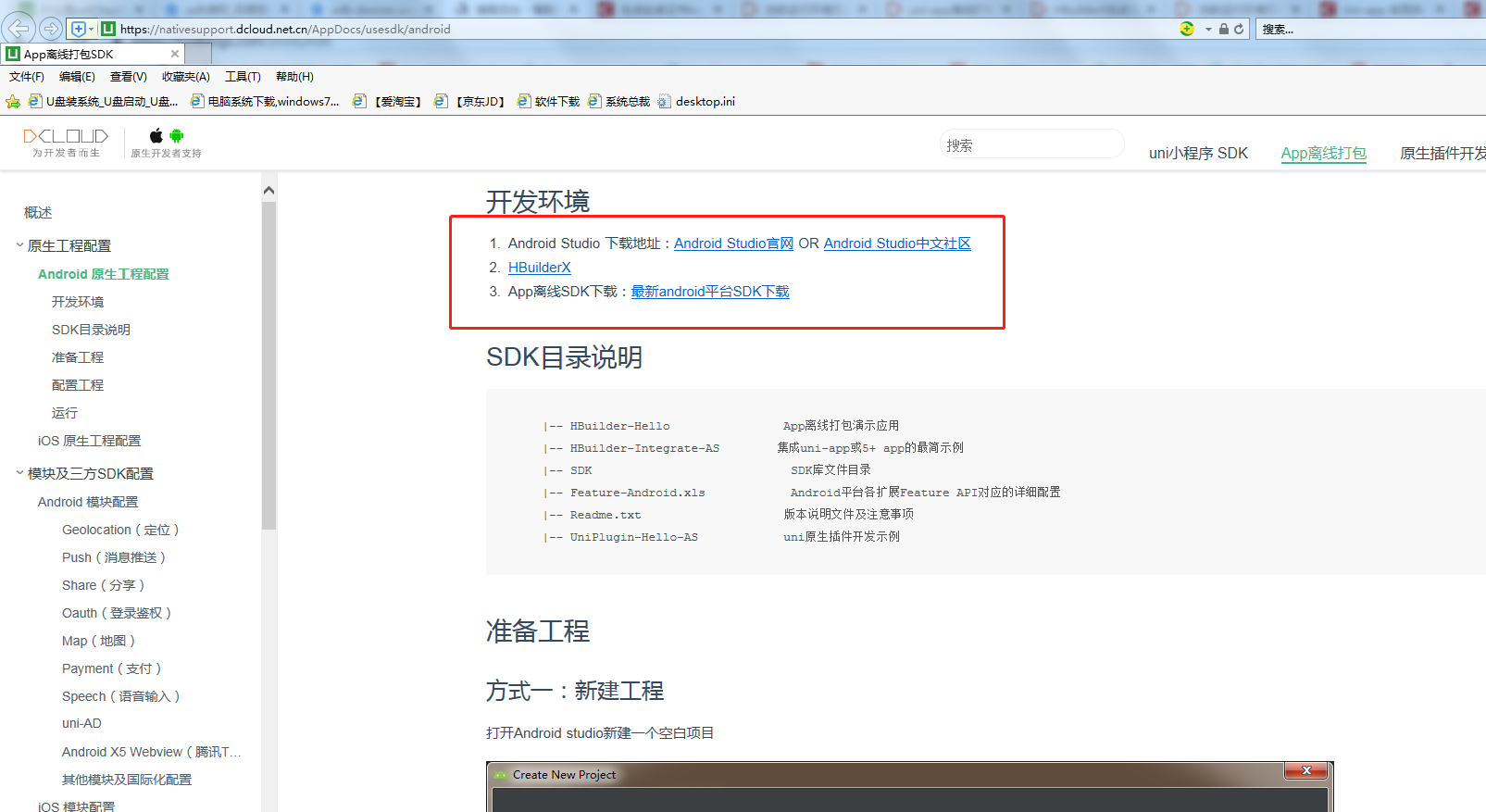This screenshot has height=812, width=1486.
Task: Select Android 原生工程配置 in sidebar
Action: [x=104, y=274]
